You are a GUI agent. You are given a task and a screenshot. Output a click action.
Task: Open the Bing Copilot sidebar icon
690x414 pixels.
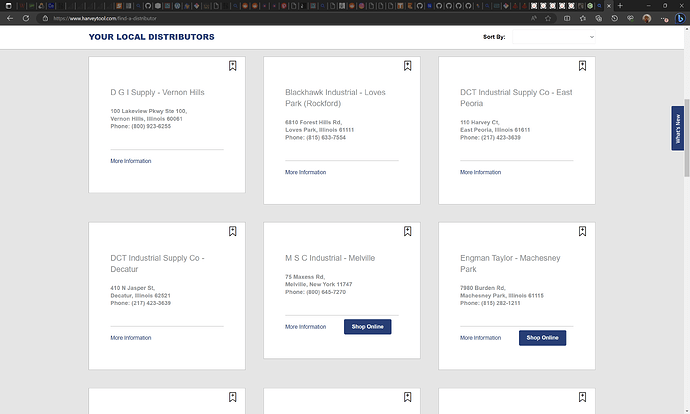[680, 18]
